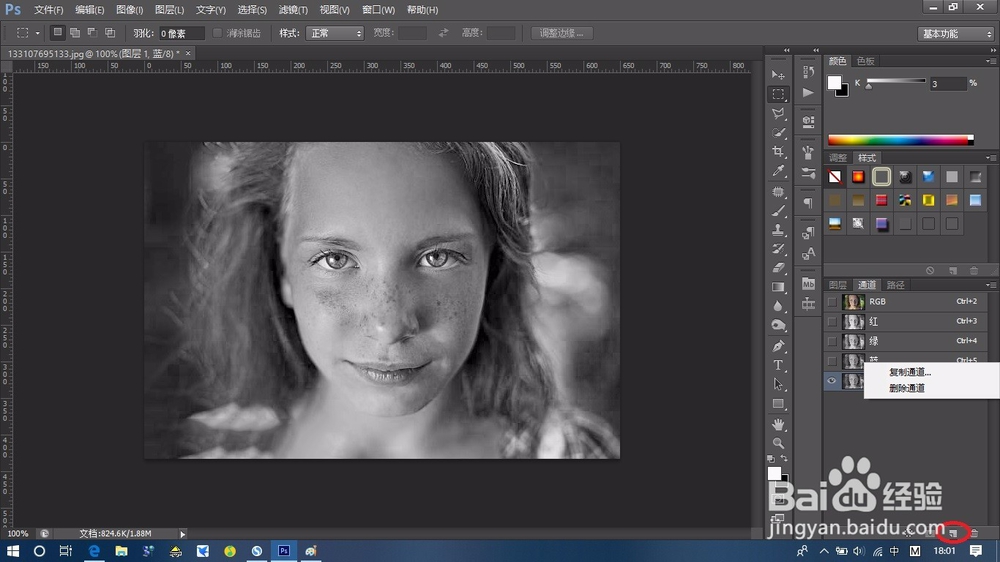Screen dimensions: 1000x562
Task: Select the Hand tool
Action: coord(778,424)
